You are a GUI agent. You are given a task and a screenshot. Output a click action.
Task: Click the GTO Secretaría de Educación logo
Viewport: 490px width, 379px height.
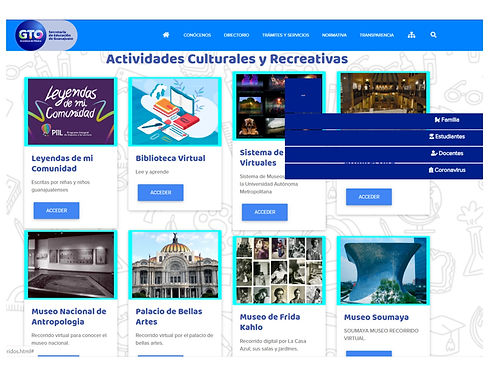click(46, 35)
